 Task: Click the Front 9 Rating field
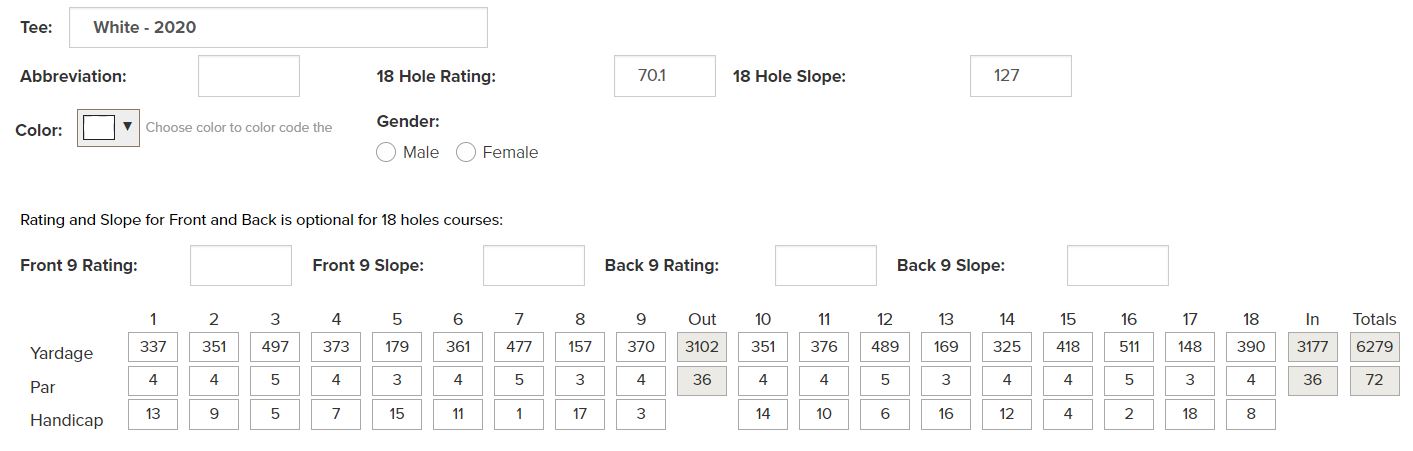pos(241,266)
